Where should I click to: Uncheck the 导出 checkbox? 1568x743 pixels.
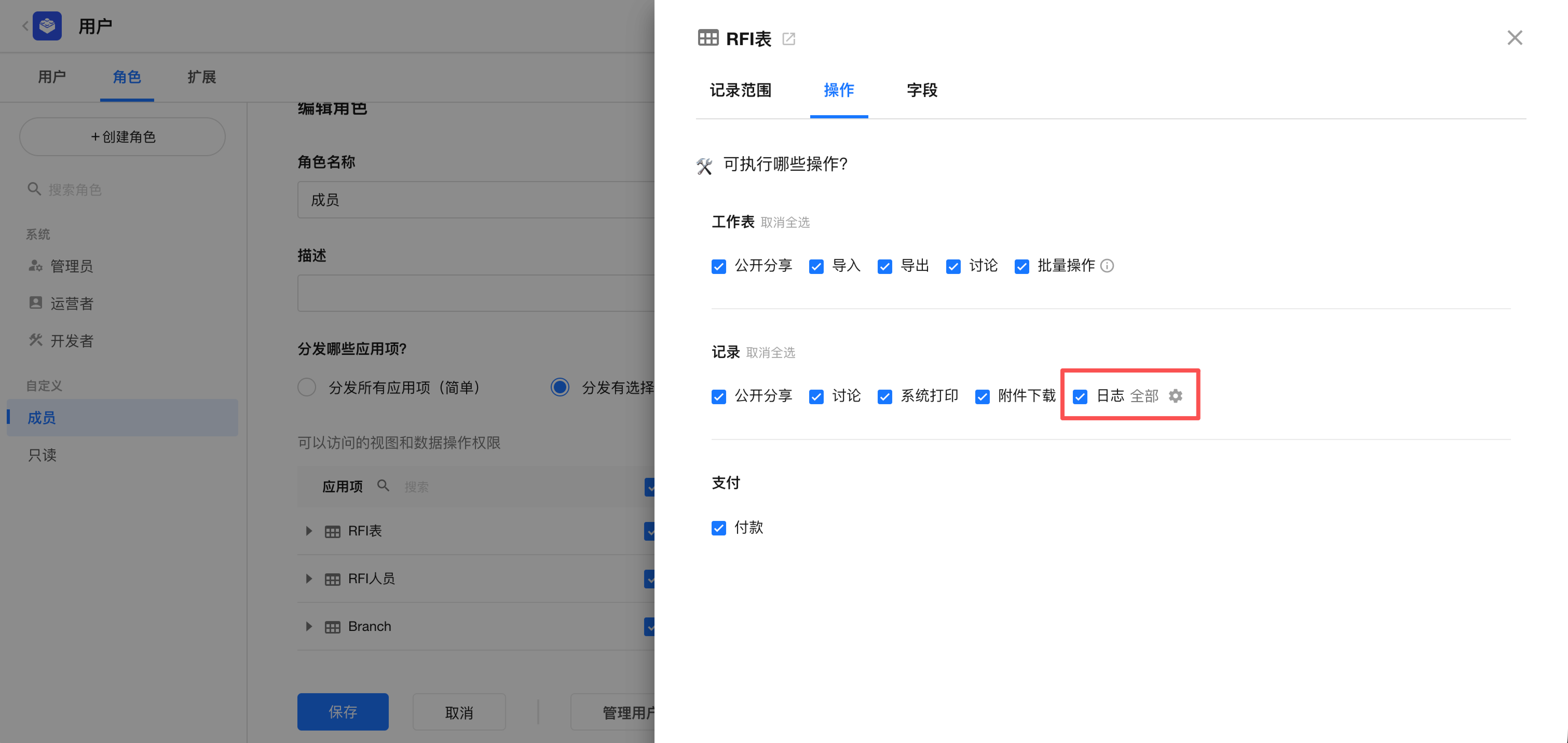884,266
